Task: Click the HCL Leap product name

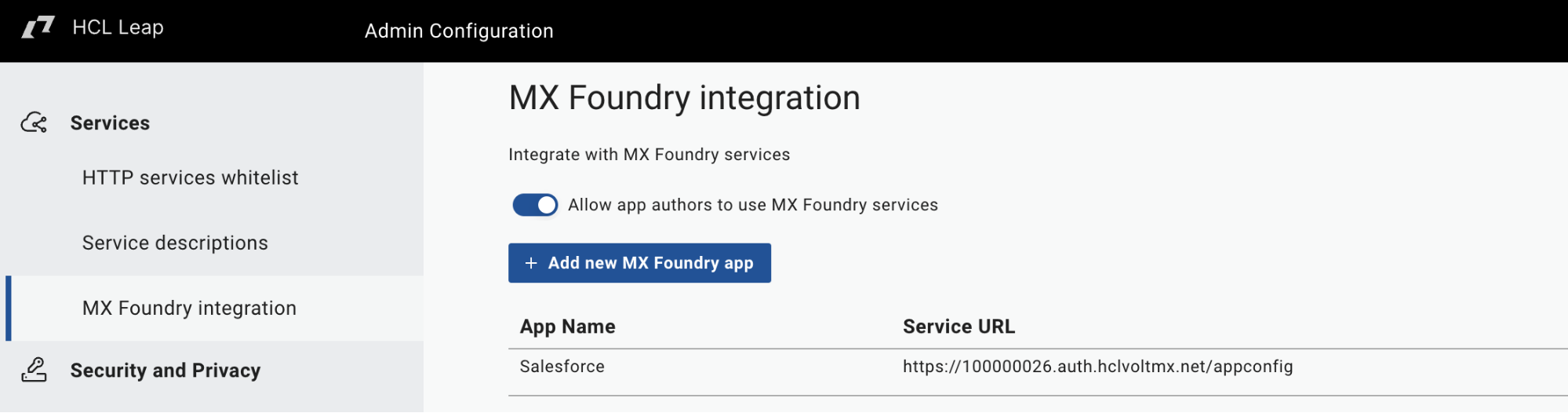Action: (x=118, y=27)
